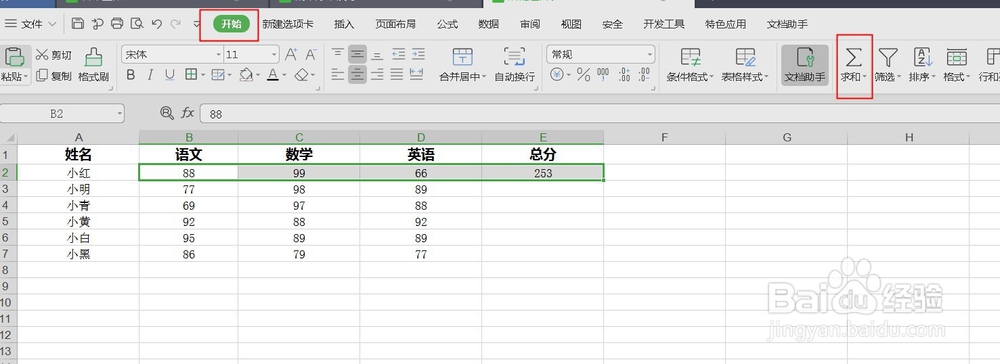Screen dimensions: 1000x364
Task: Click the Undo arrow
Action: pyautogui.click(x=156, y=24)
